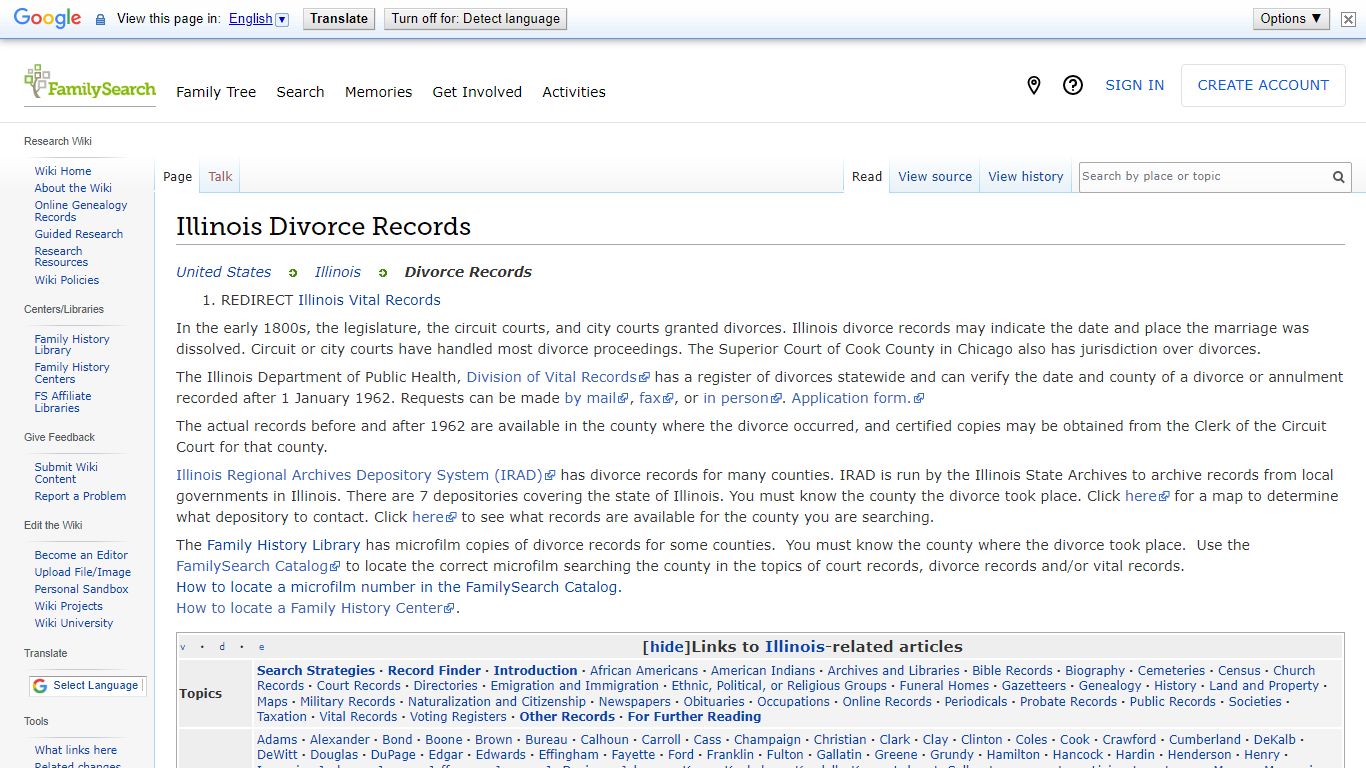The height and width of the screenshot is (768, 1366).
Task: Open the Guided Research link
Action: (79, 234)
